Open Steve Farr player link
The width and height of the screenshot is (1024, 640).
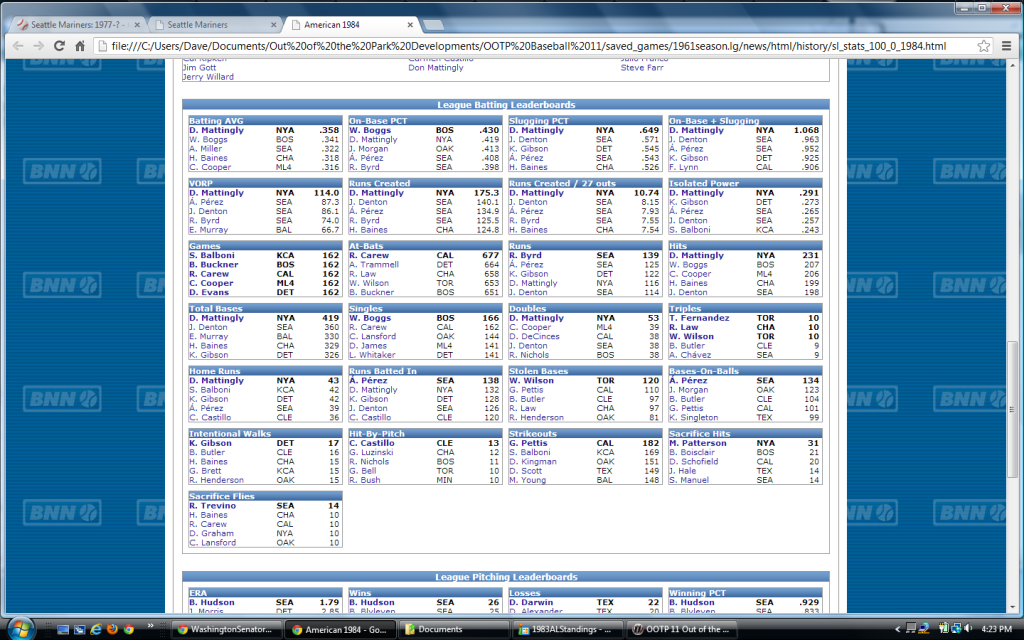pos(642,68)
